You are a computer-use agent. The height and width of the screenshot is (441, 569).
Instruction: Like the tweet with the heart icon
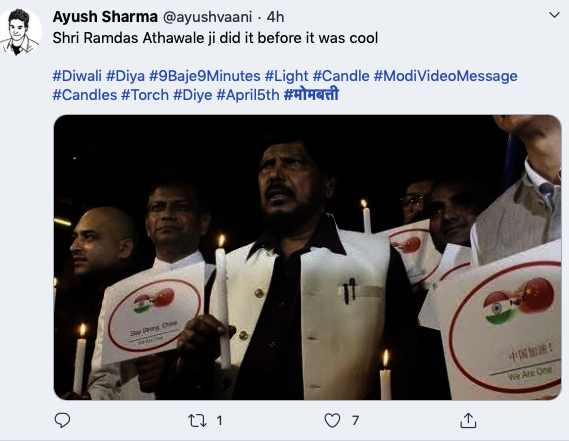332,421
